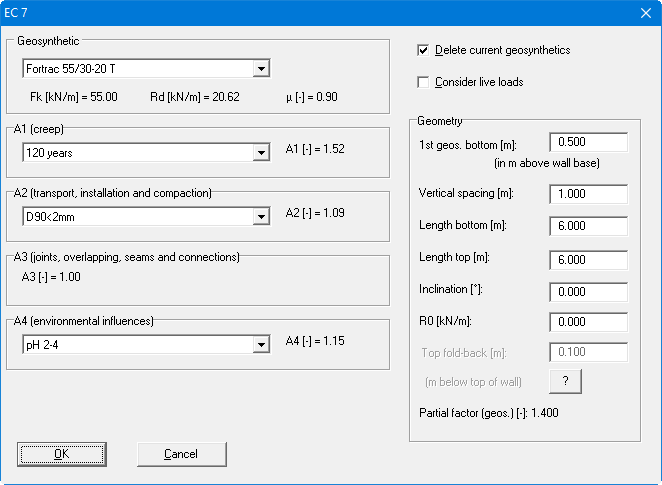Open the A2 transport and installation dropdown arrow

(261, 216)
